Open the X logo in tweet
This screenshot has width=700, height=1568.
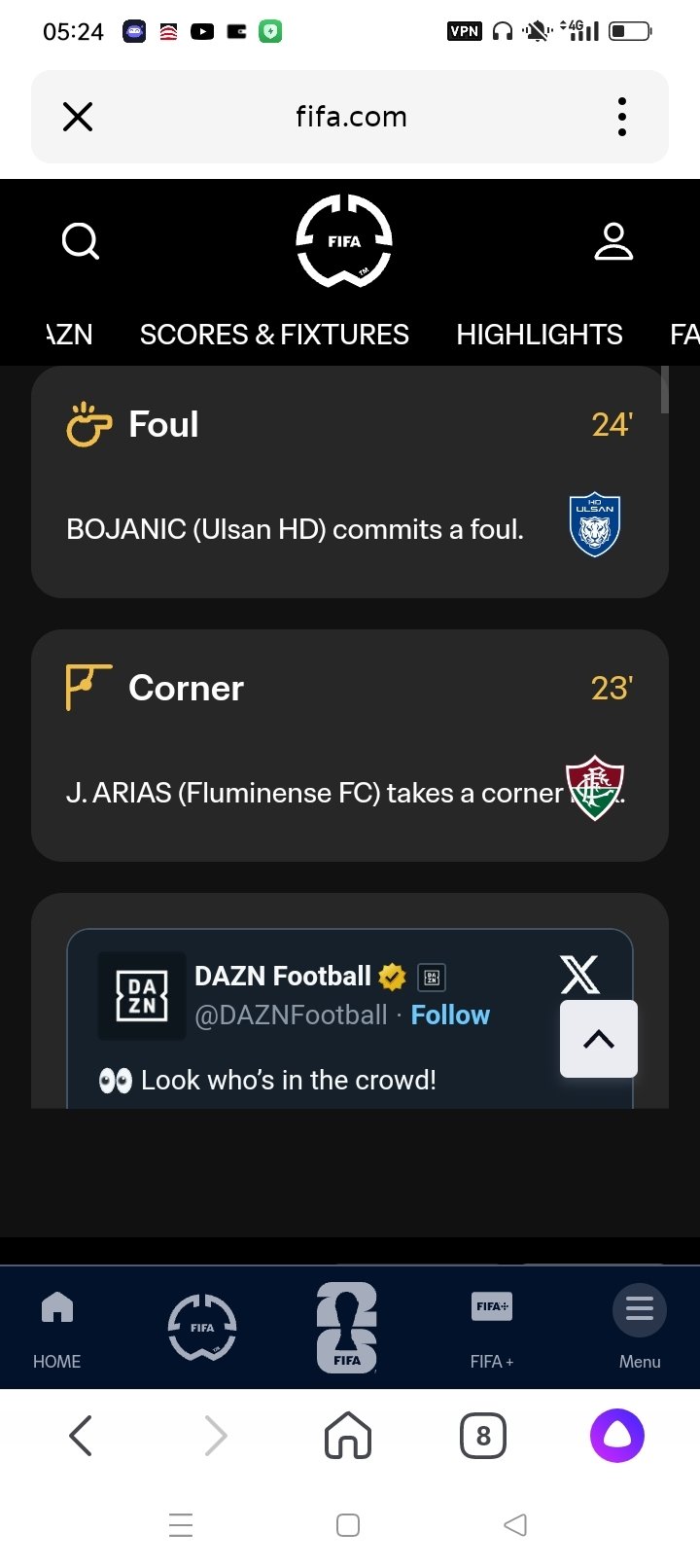point(580,974)
